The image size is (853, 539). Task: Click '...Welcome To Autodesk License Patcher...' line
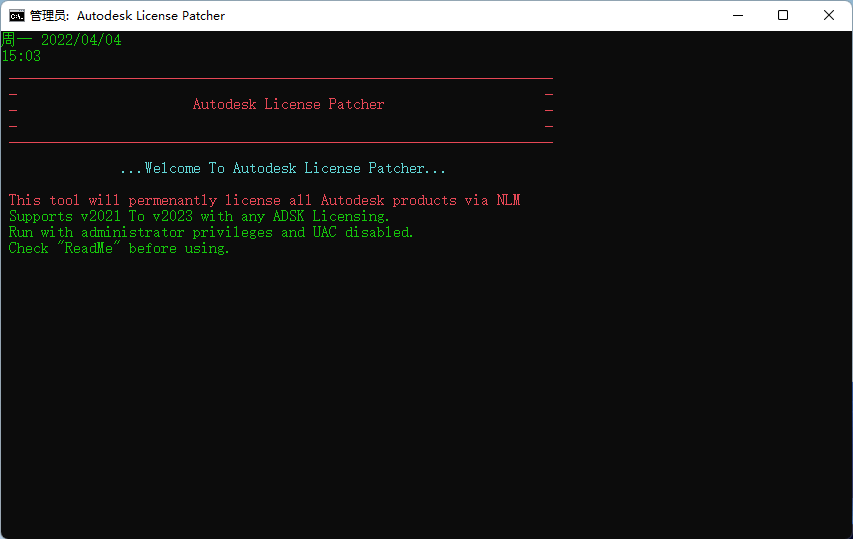[x=283, y=168]
